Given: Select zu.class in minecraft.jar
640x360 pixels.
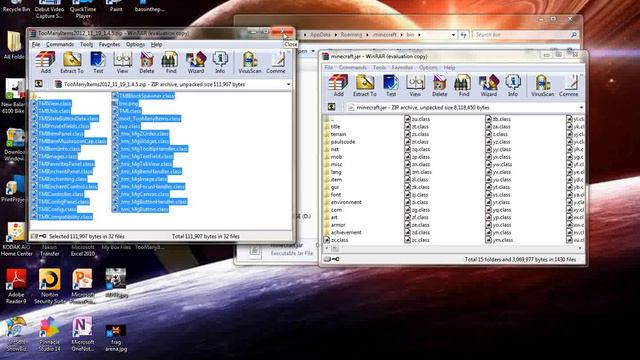Looking at the screenshot, I should [417, 119].
